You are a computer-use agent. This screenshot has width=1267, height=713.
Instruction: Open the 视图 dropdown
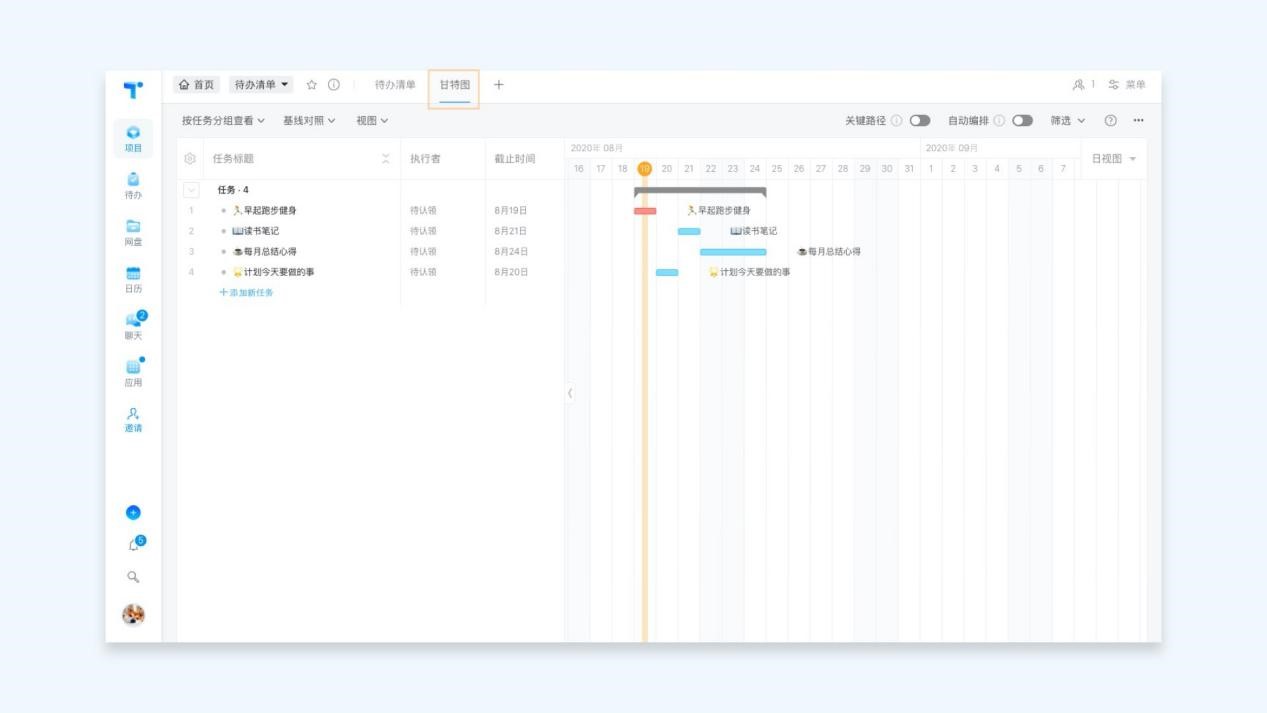(372, 120)
